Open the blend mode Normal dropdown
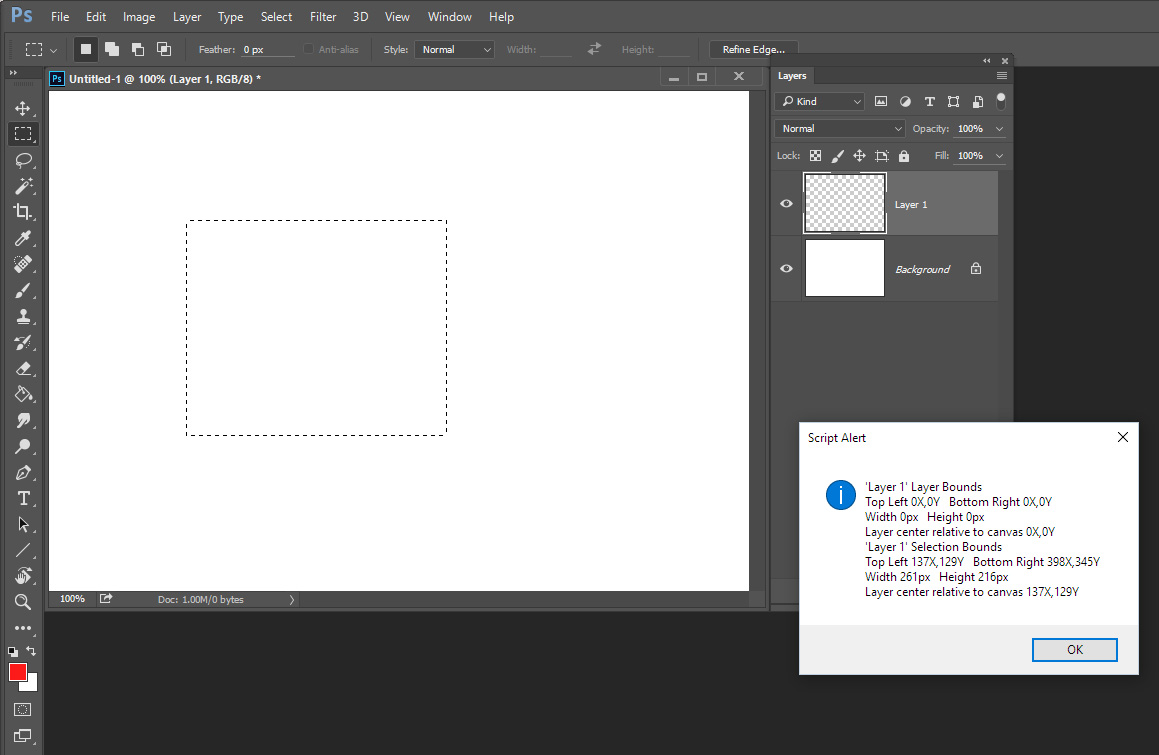This screenshot has height=755, width=1159. point(840,129)
